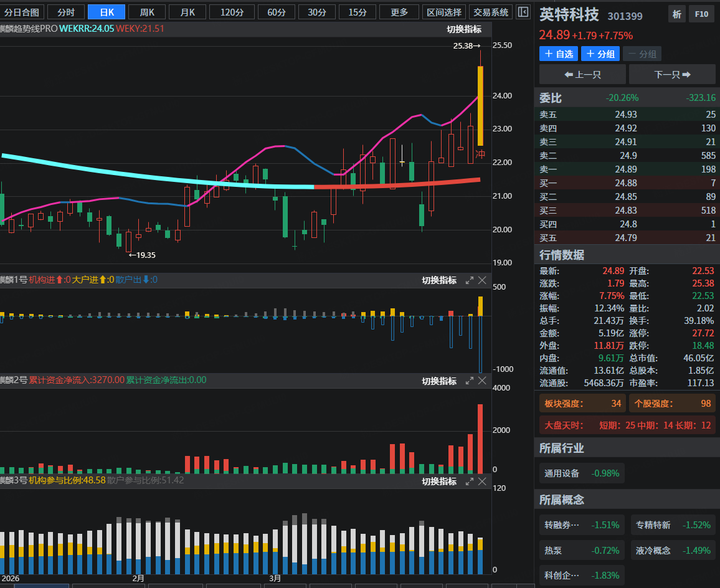This screenshot has width=720, height=588.
Task: Close the 麒麟1号 indicator panel
Action: click(x=483, y=280)
